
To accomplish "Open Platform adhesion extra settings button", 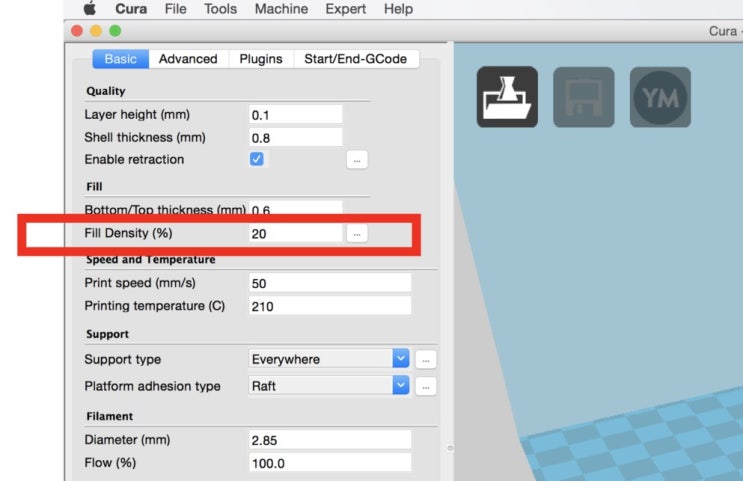I will click(x=426, y=387).
